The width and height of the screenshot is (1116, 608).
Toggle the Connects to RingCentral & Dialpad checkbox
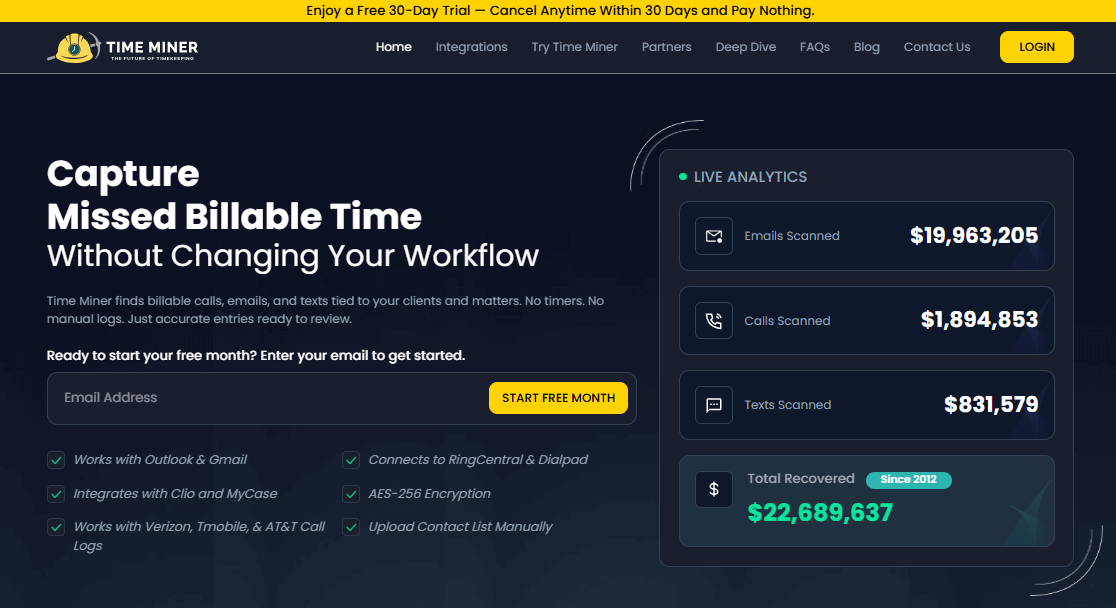click(x=351, y=459)
